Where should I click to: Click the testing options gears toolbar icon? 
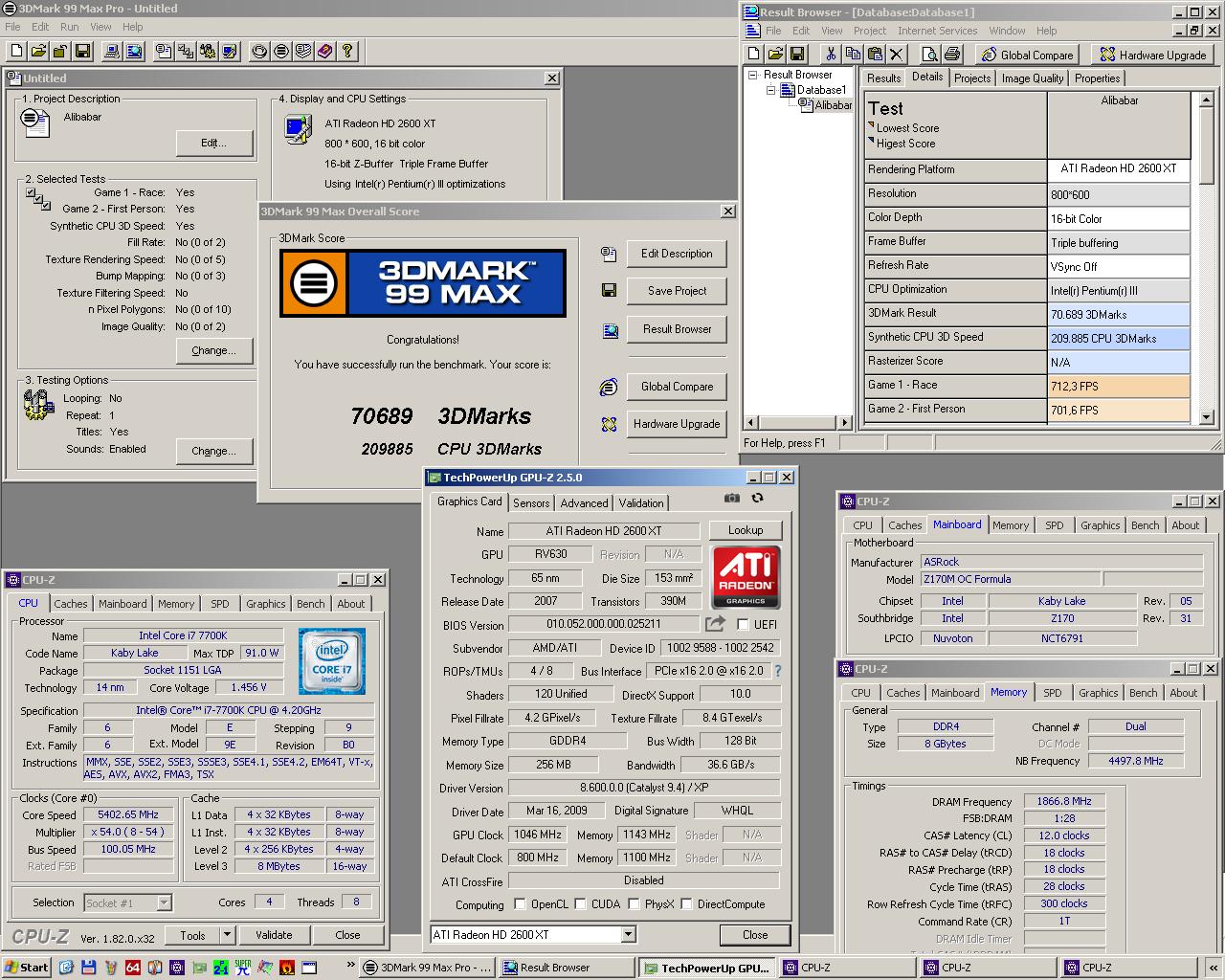coord(208,52)
